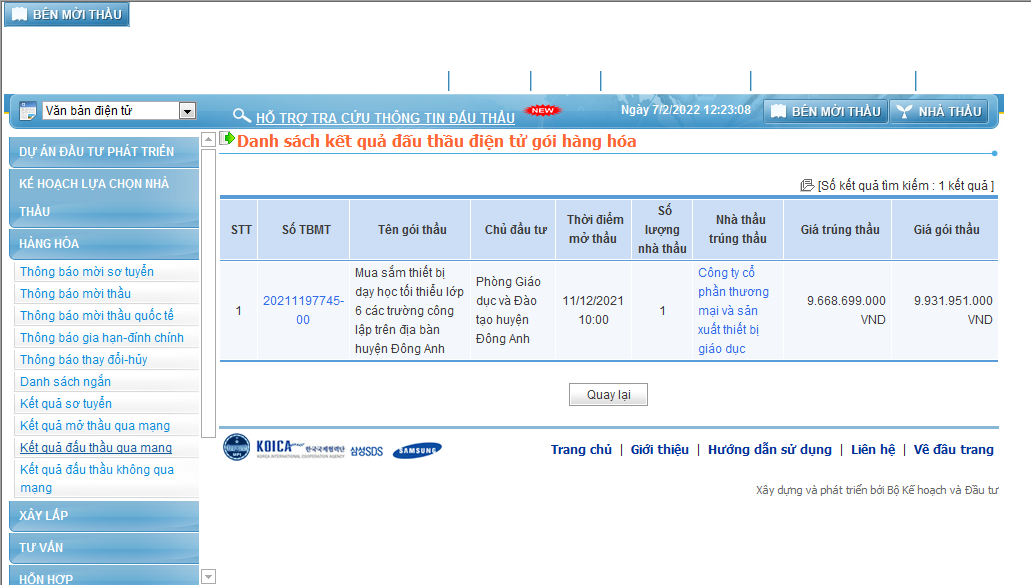This screenshot has height=585, width=1031.
Task: Expand the Xây lắp sidebar section
Action: [x=103, y=516]
